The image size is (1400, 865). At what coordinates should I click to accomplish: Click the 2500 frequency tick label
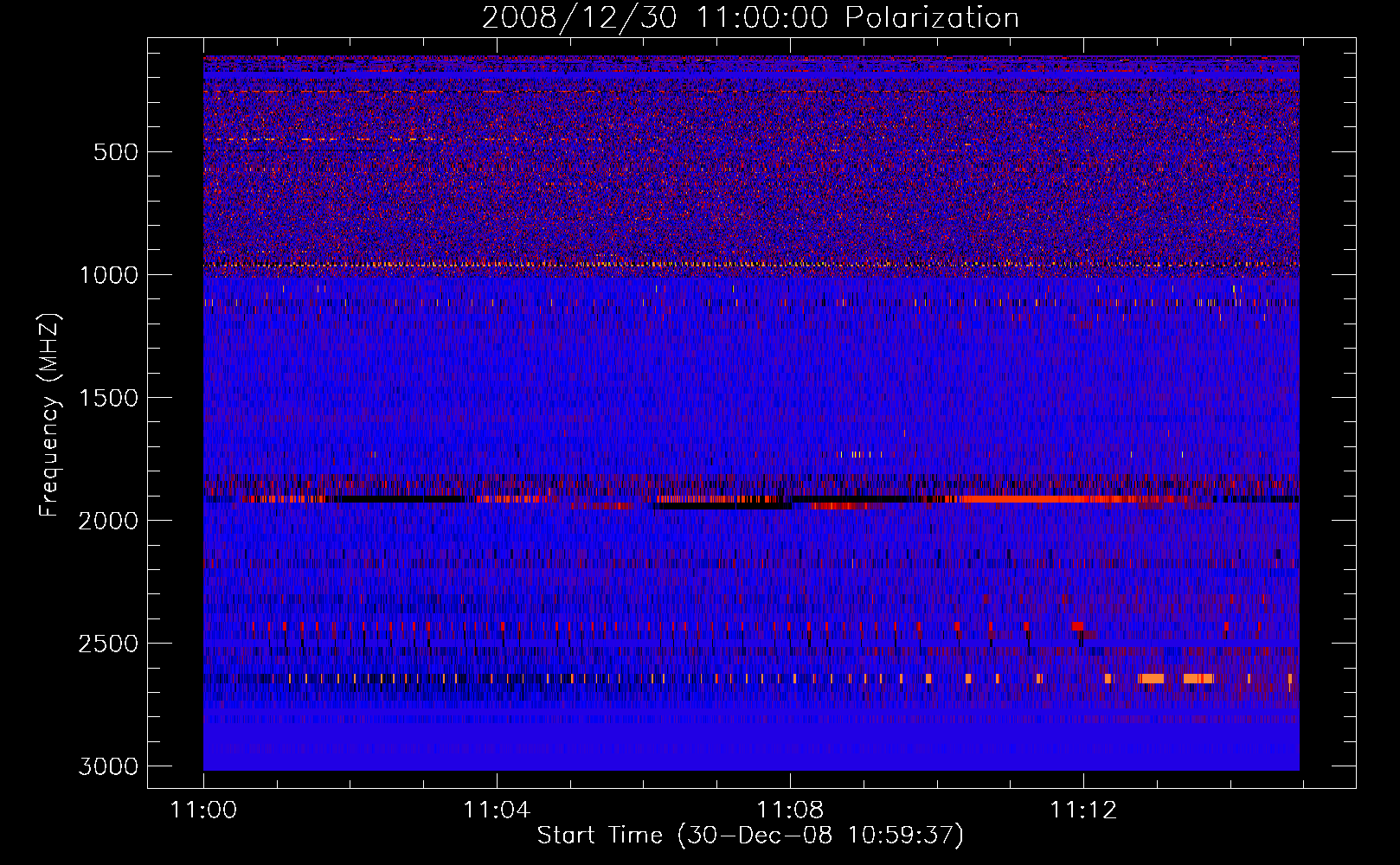(x=108, y=644)
